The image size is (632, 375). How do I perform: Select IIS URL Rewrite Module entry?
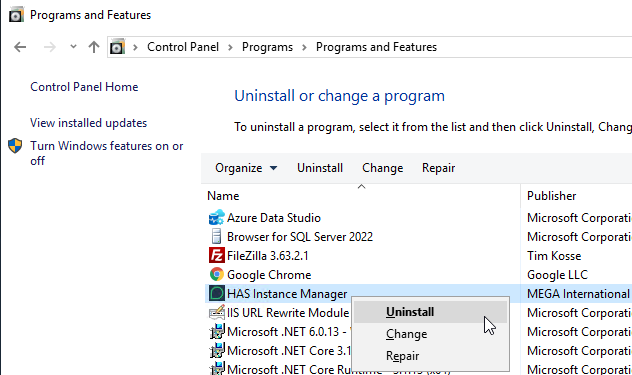(288, 313)
